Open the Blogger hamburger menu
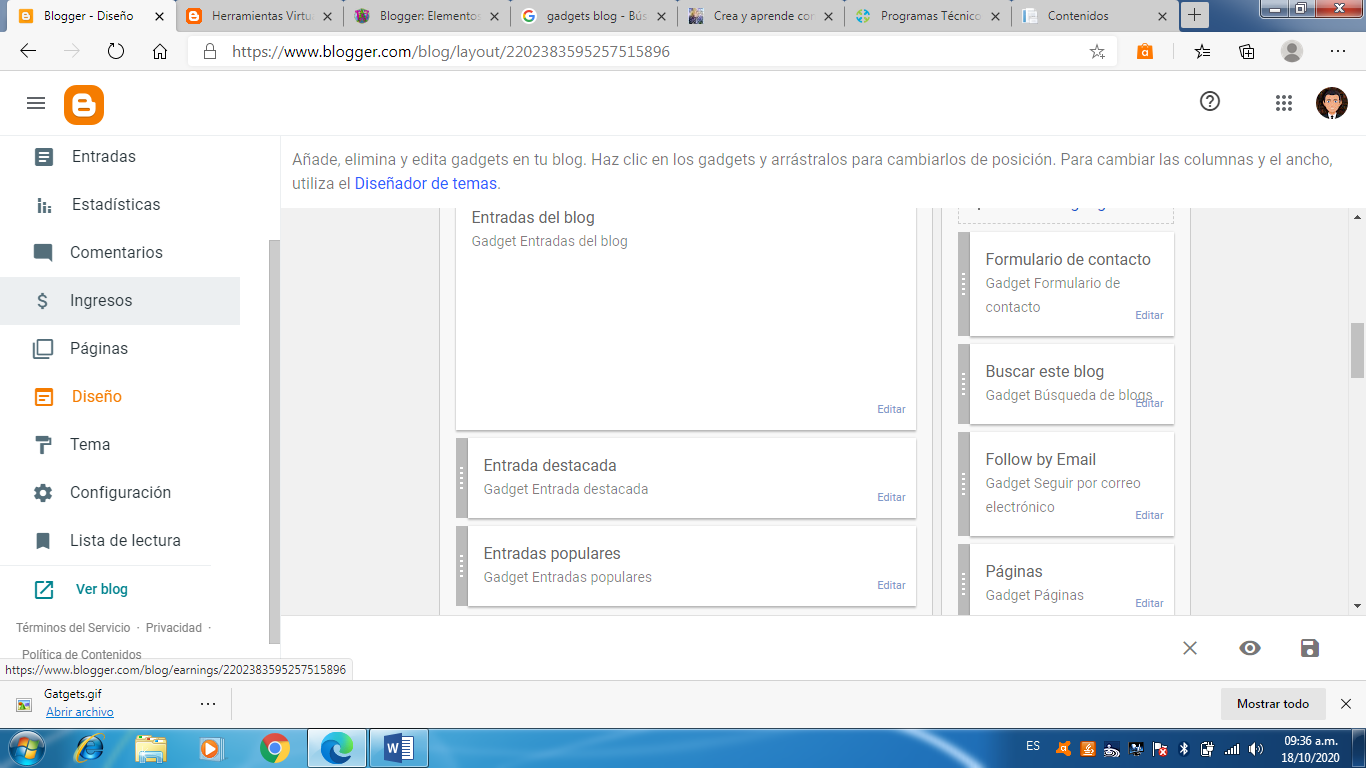The height and width of the screenshot is (768, 1366). pos(36,103)
